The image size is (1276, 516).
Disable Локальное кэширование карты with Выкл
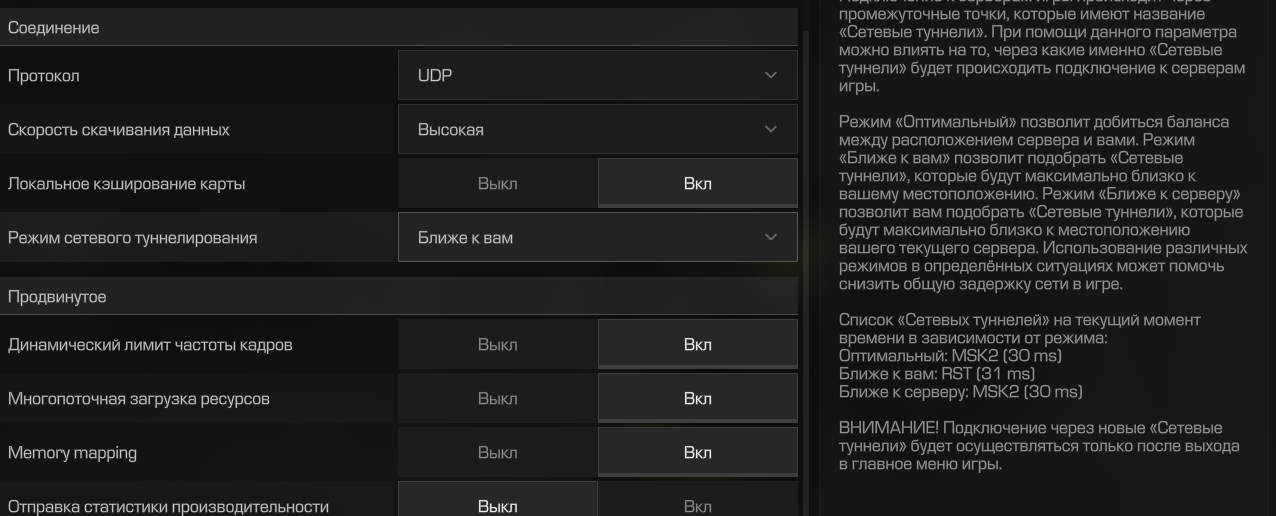498,184
